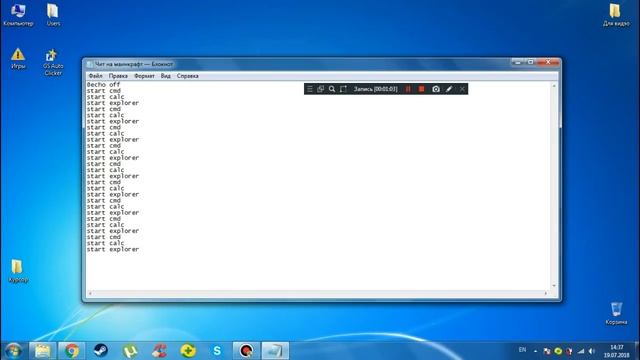The width and height of the screenshot is (640, 360).
Task: Take a snapshot with the camera icon
Action: (436, 89)
